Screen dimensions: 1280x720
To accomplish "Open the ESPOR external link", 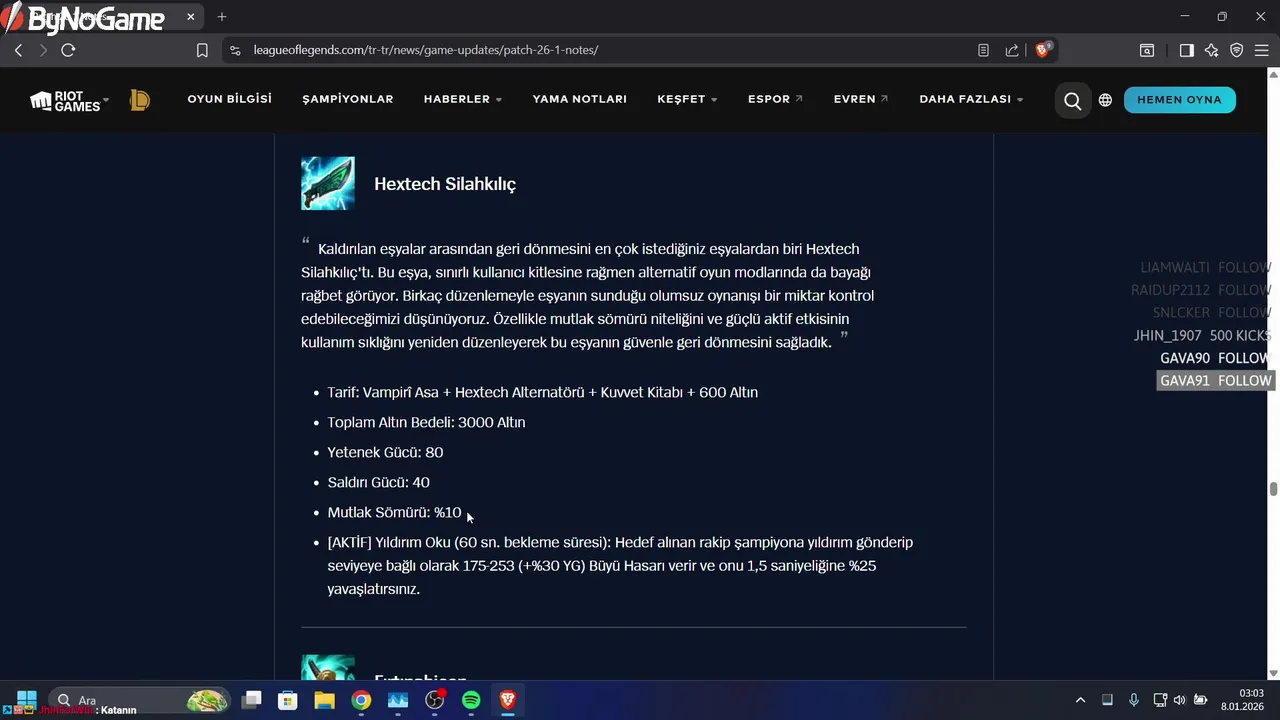I will [775, 99].
